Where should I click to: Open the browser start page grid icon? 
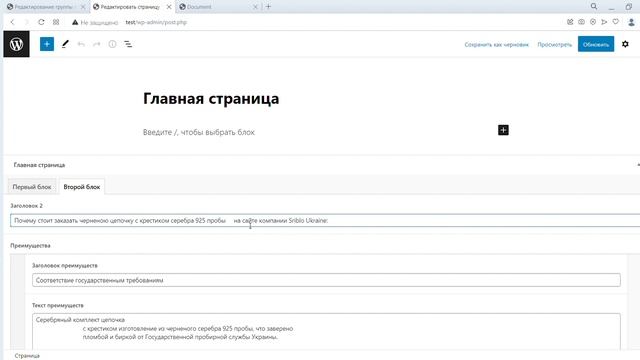pos(56,22)
